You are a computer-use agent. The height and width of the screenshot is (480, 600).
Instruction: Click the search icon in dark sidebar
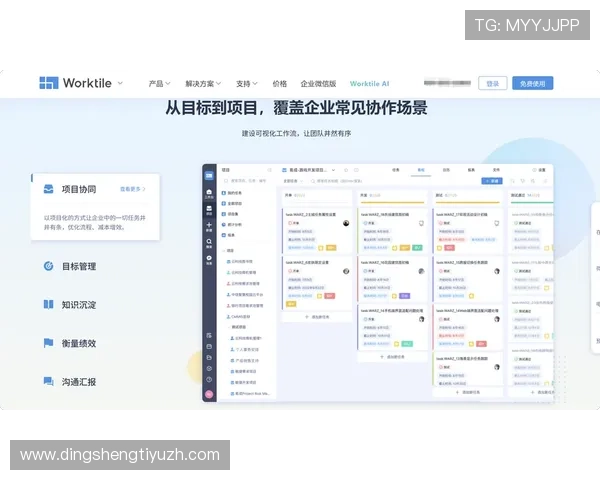[x=209, y=243]
